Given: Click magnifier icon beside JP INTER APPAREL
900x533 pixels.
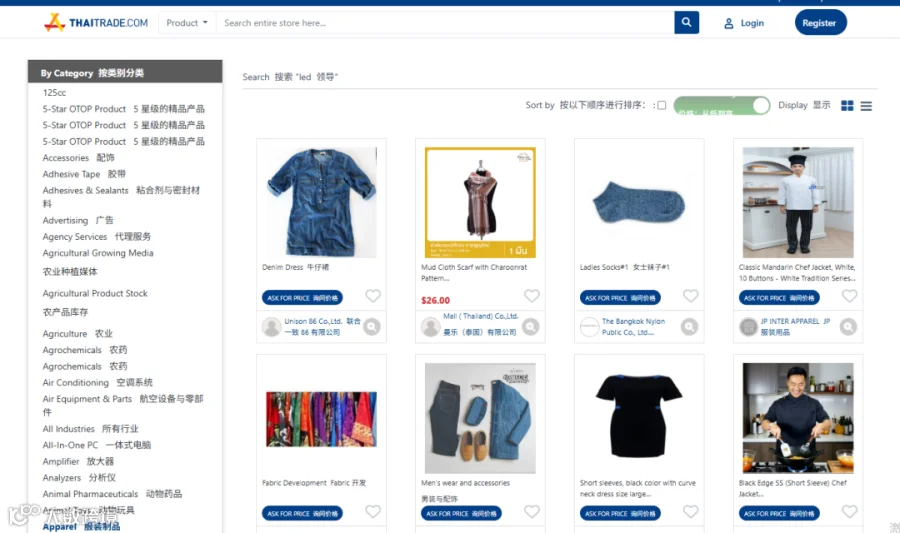Looking at the screenshot, I should point(848,326).
